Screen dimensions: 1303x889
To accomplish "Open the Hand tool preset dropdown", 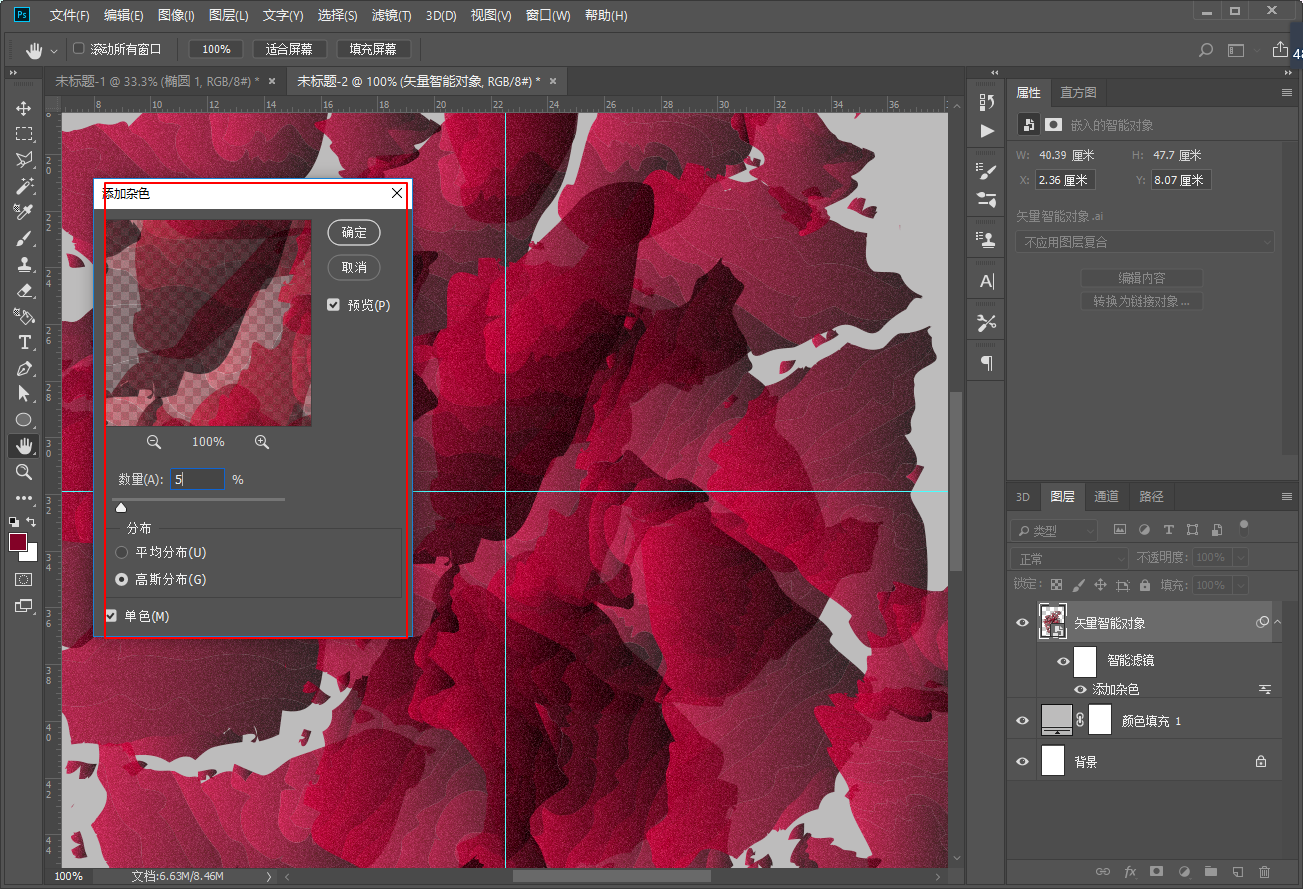I will (53, 50).
